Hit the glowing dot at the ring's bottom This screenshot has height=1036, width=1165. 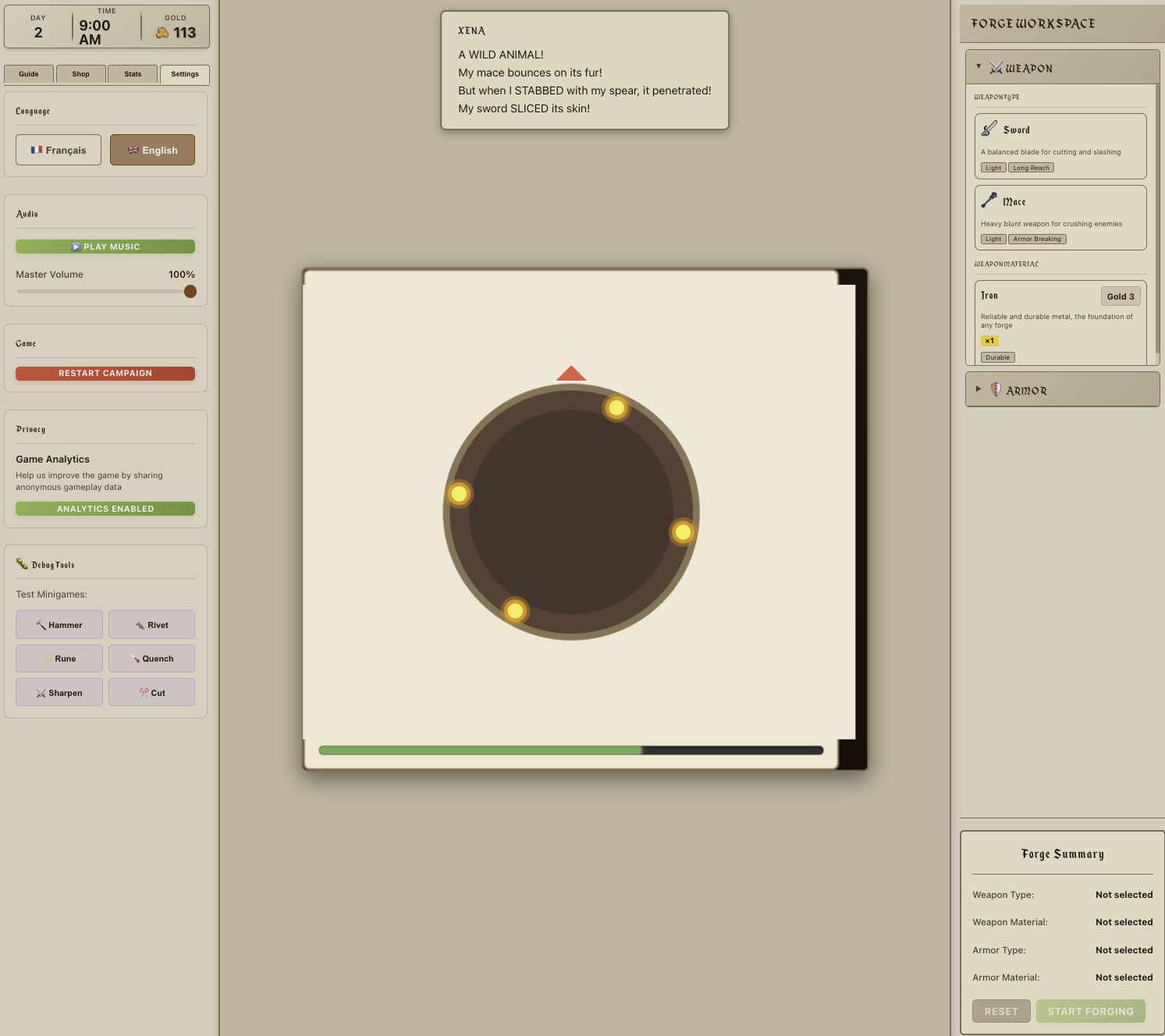tap(515, 611)
